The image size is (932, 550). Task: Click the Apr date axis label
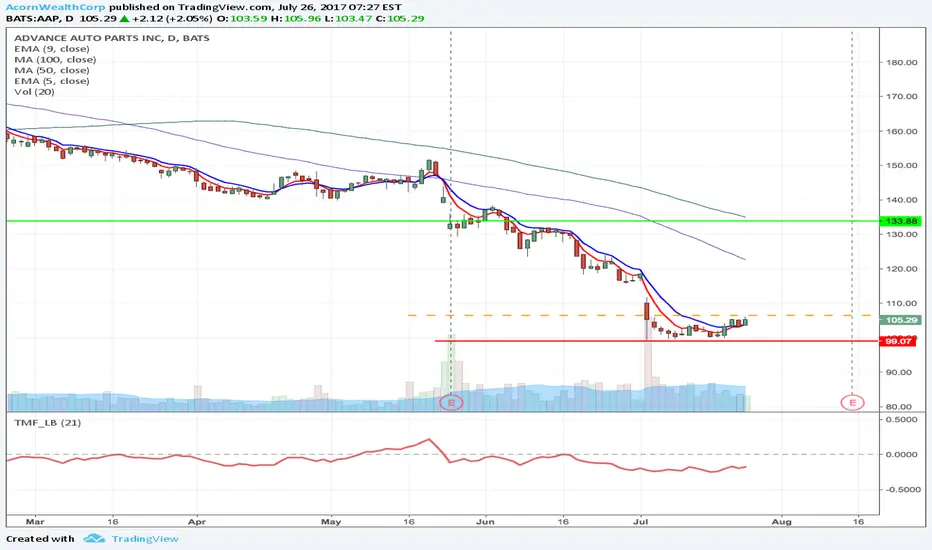[196, 521]
